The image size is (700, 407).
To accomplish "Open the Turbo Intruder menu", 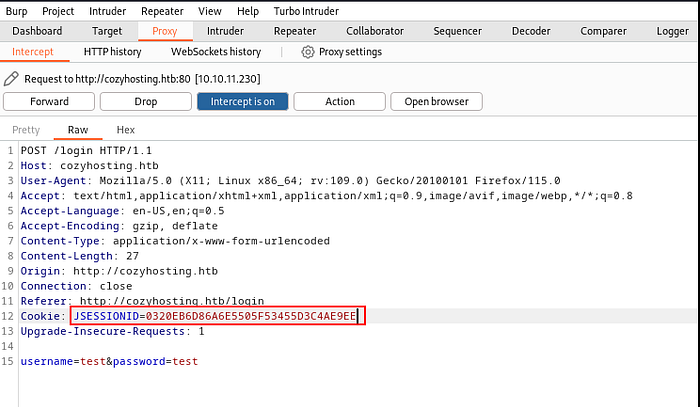I will point(306,11).
